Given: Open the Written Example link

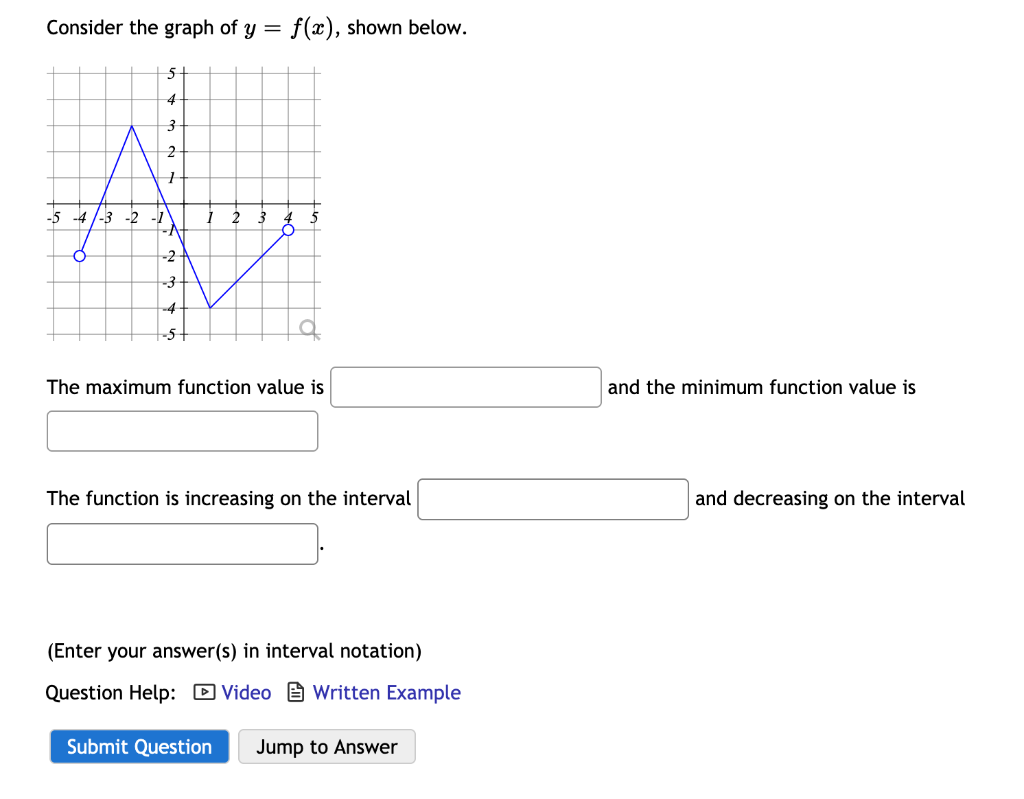Looking at the screenshot, I should coord(386,692).
